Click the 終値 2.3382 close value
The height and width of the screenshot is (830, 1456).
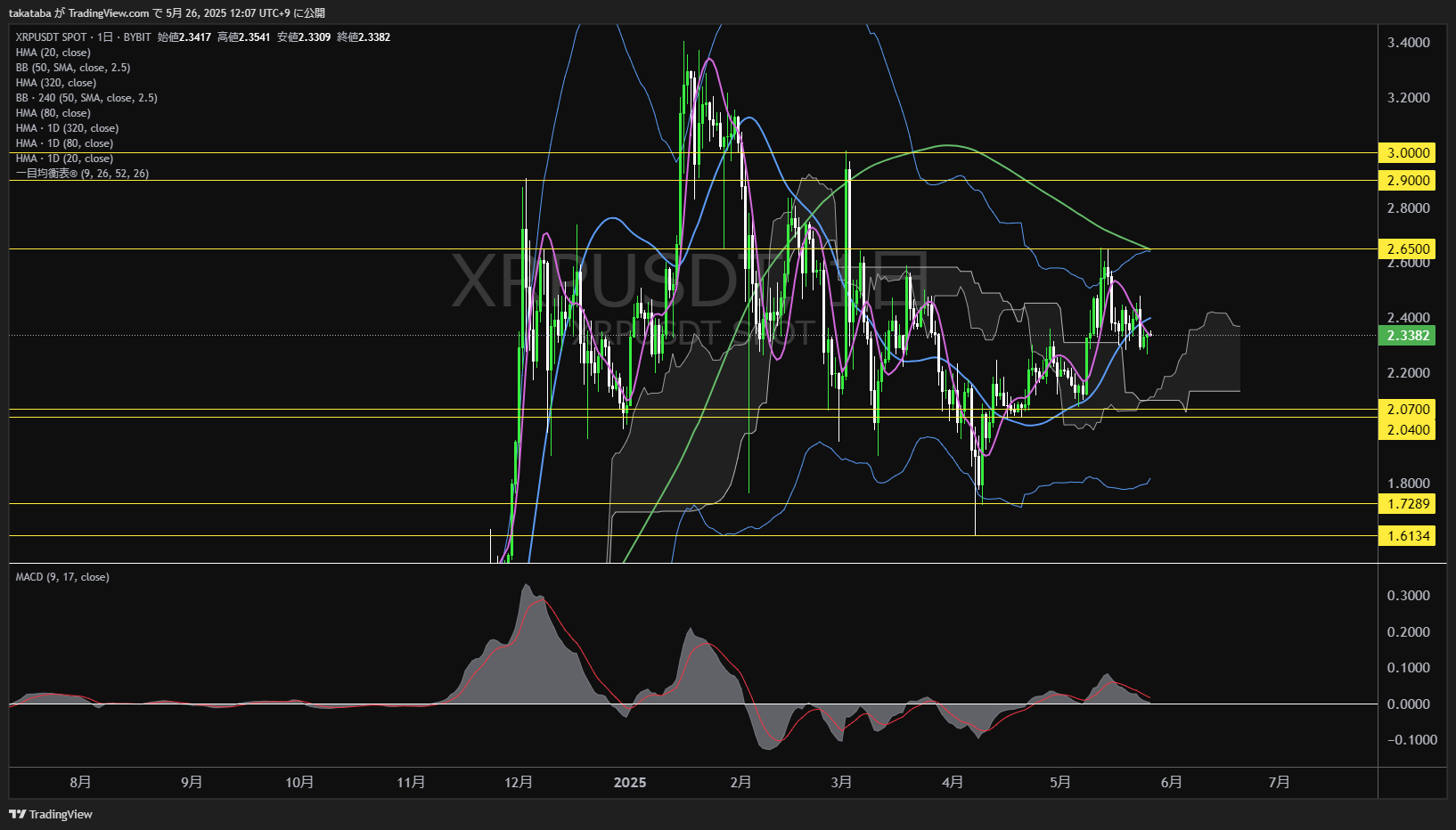pos(364,37)
